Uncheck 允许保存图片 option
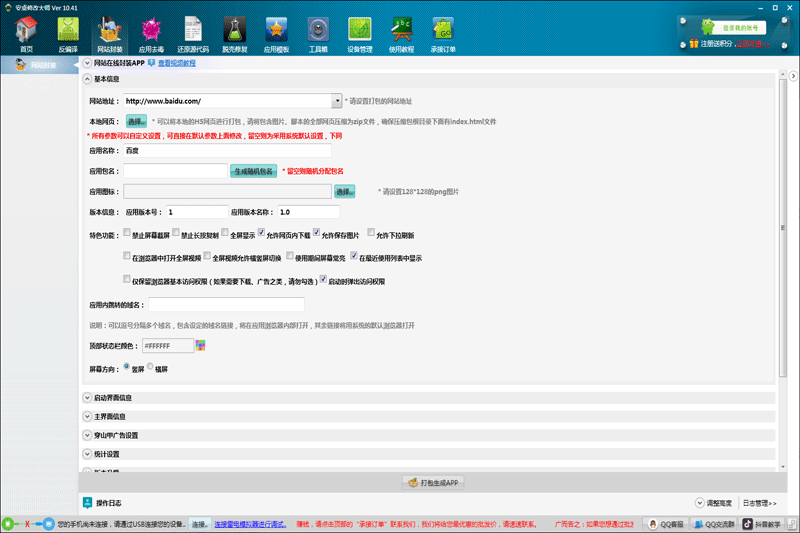This screenshot has width=800, height=533. coord(317,234)
